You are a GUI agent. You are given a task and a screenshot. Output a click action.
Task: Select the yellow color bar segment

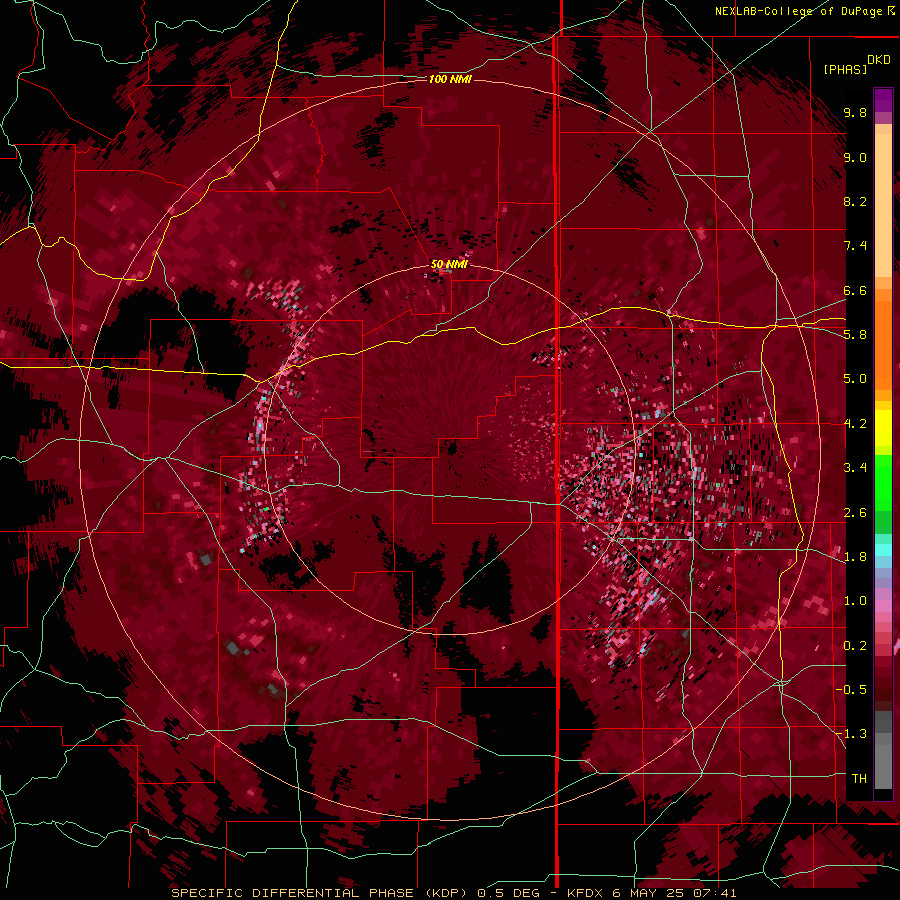point(883,428)
